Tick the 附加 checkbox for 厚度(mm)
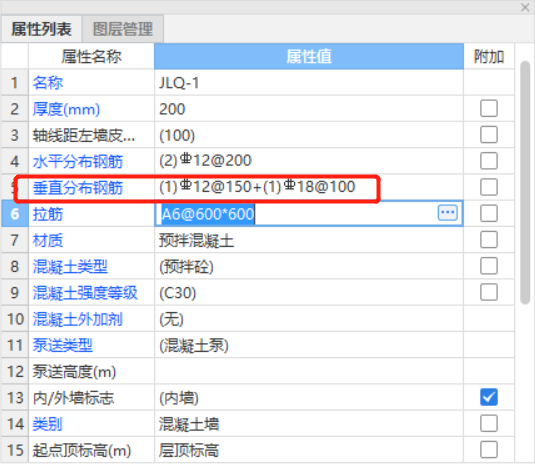The image size is (535, 464). 489,108
